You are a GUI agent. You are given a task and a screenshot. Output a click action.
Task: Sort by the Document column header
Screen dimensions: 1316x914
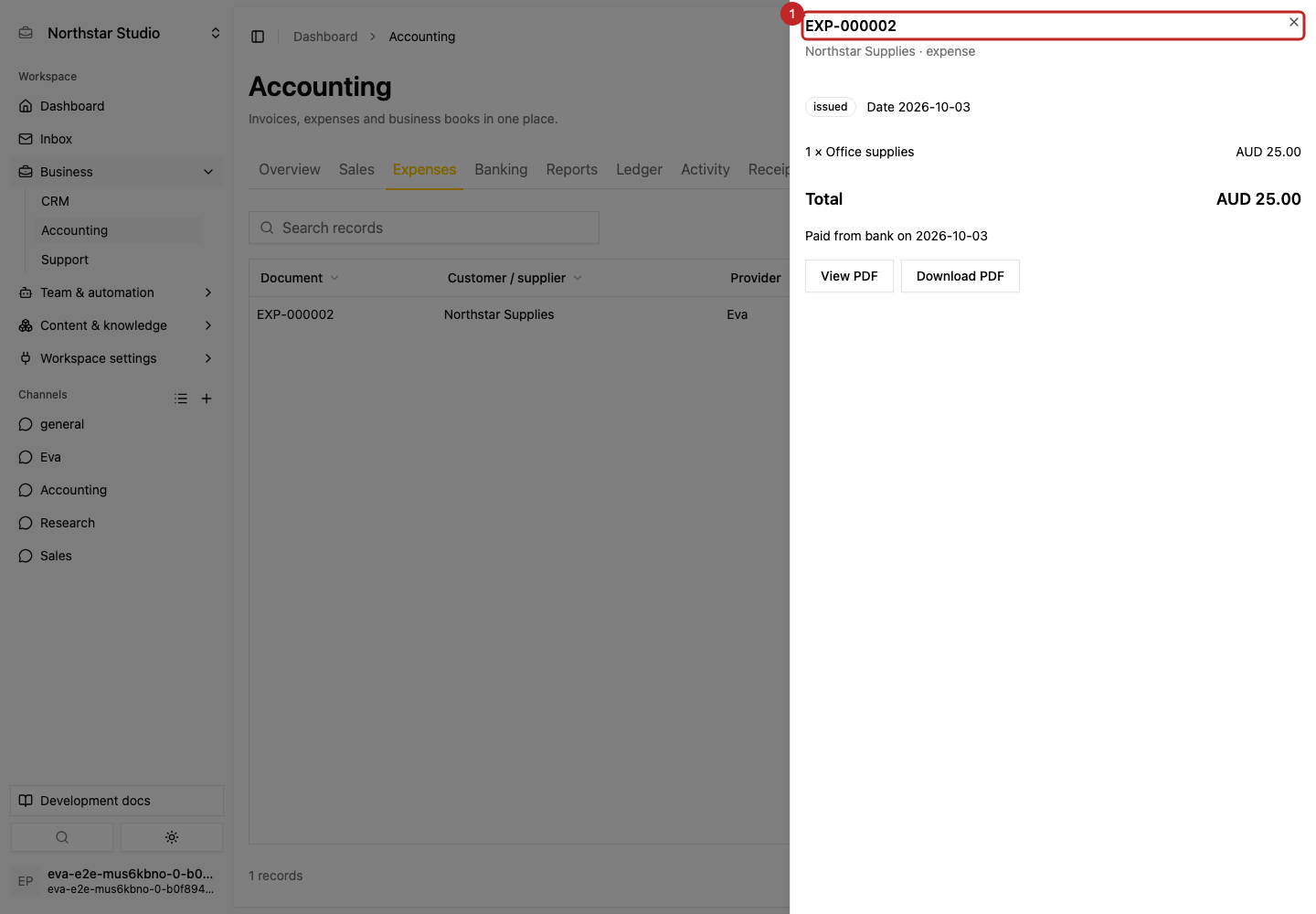(x=300, y=278)
